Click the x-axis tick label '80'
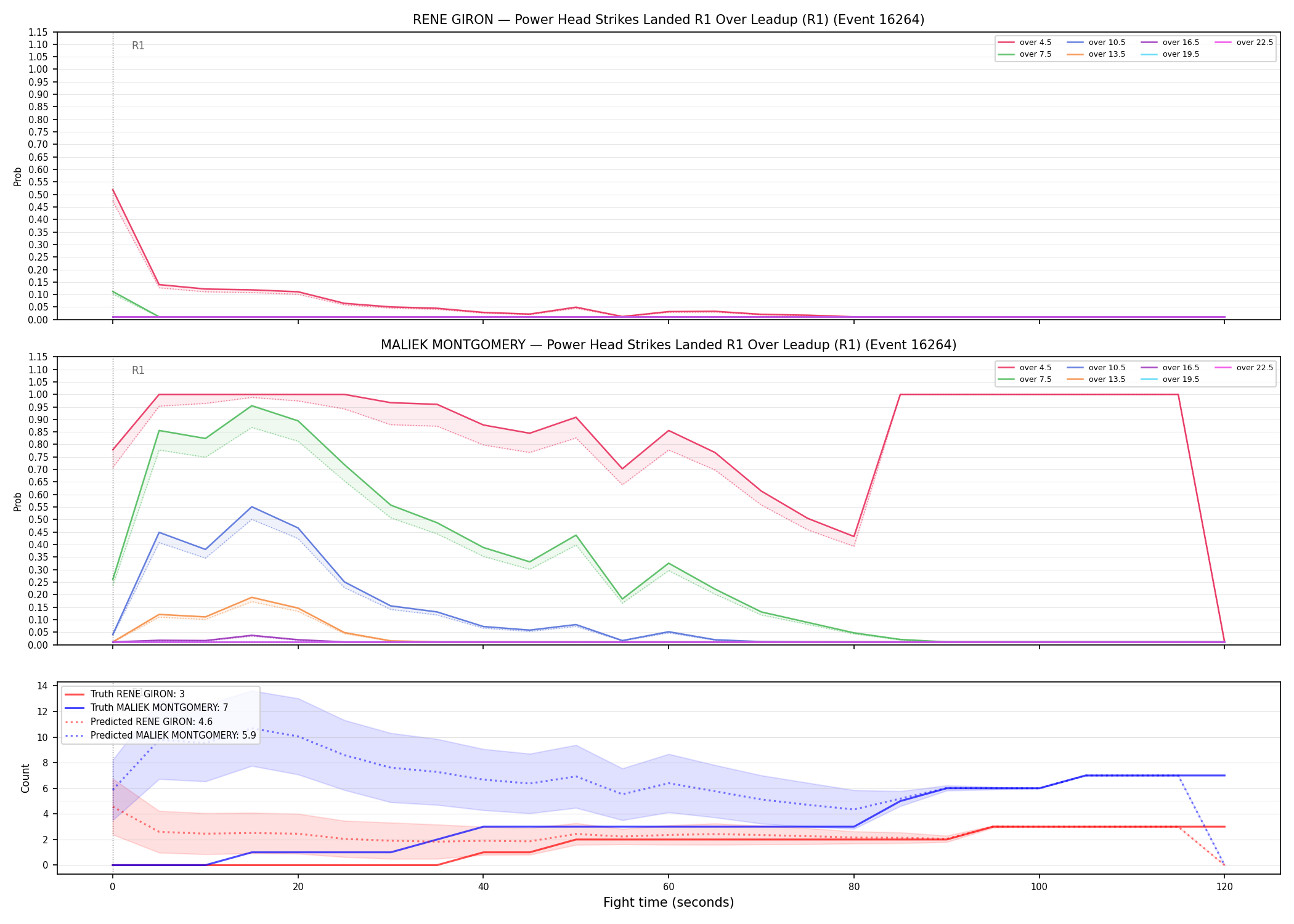 [x=854, y=887]
